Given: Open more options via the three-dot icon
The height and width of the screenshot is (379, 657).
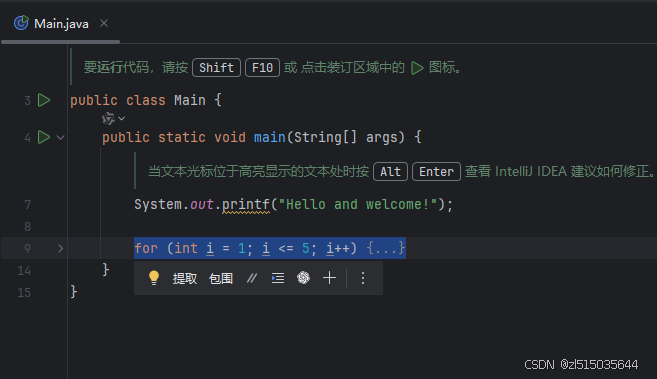Looking at the screenshot, I should point(363,278).
